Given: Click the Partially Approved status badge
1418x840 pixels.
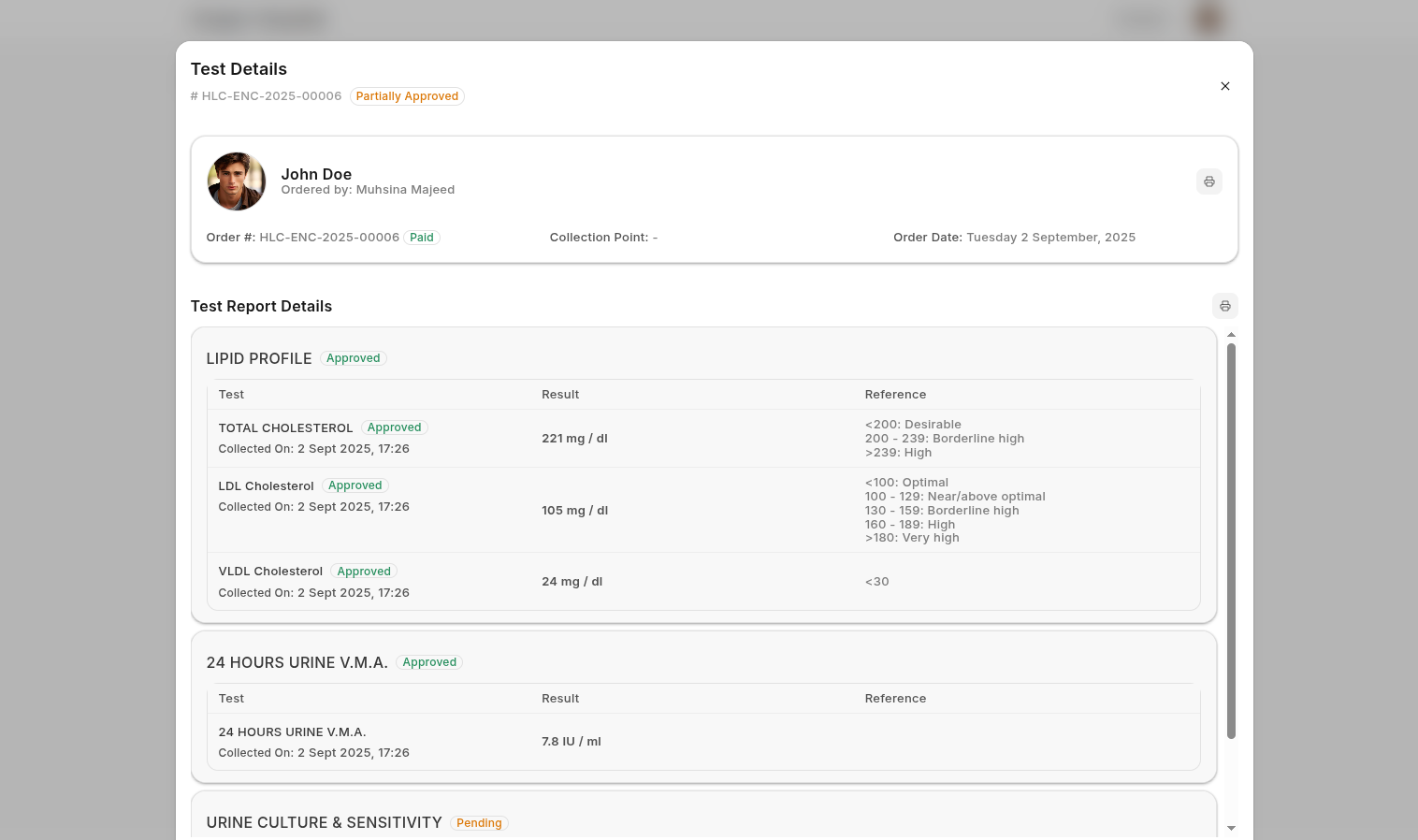Looking at the screenshot, I should point(407,96).
